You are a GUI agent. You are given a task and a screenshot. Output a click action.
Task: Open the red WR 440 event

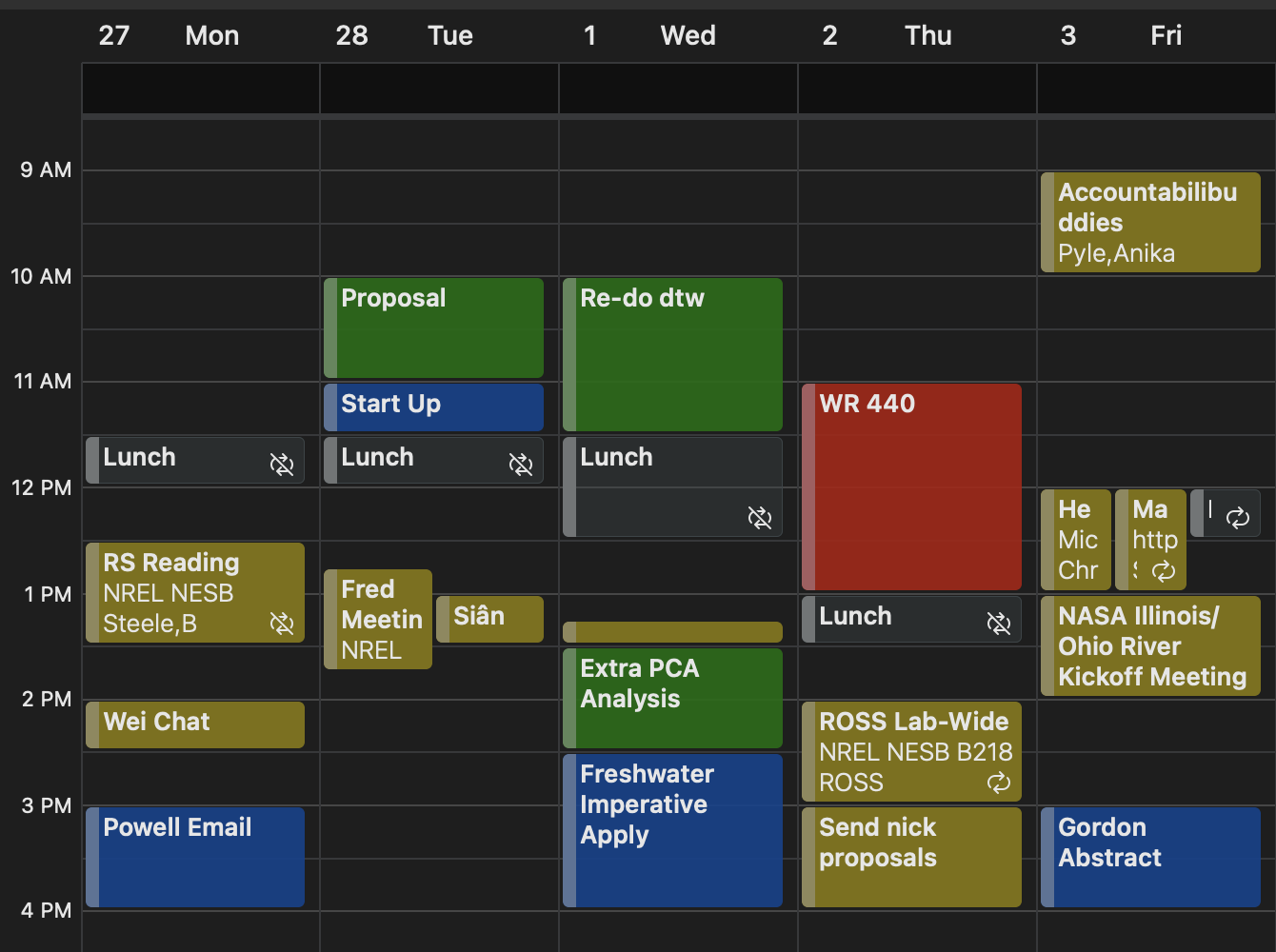coord(911,486)
